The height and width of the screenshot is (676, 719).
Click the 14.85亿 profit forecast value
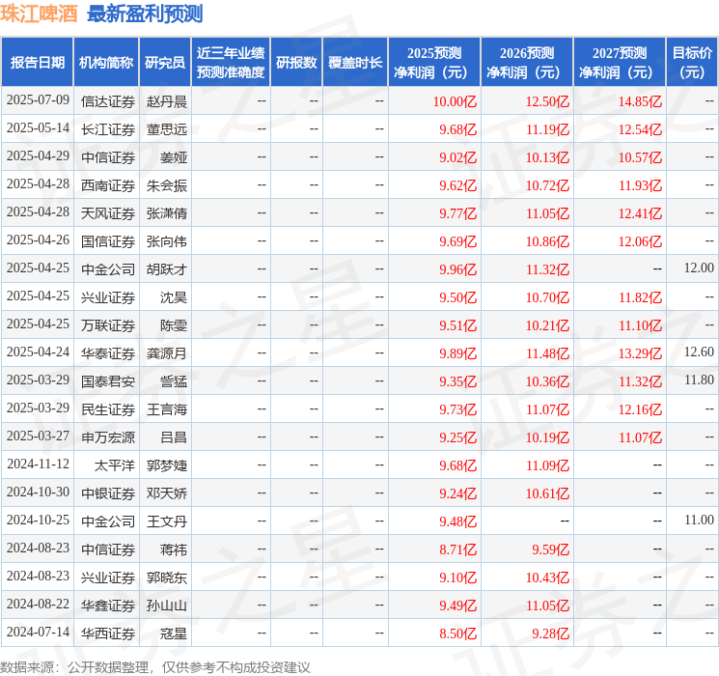coord(640,101)
